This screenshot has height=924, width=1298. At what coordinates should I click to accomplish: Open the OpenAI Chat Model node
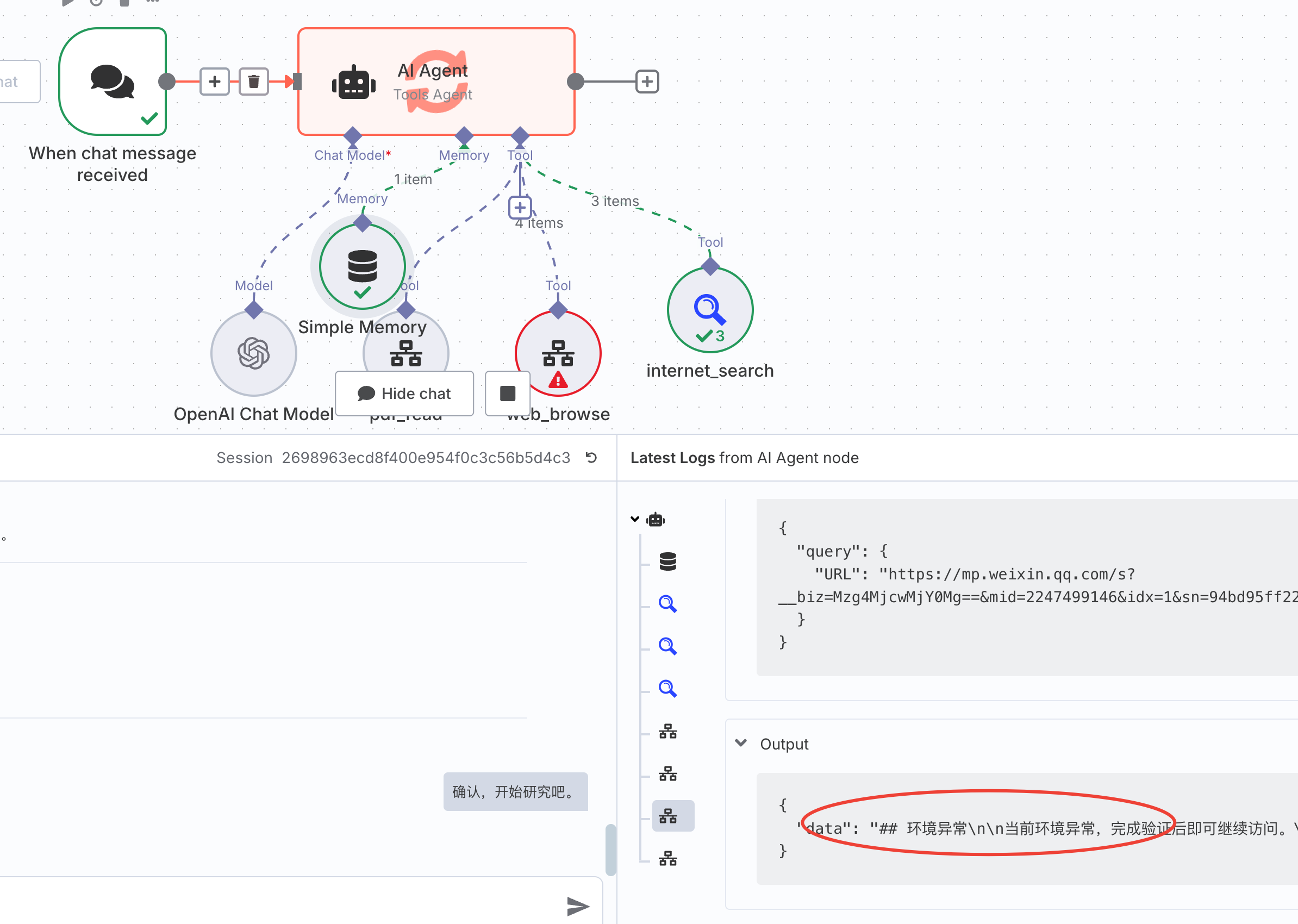[x=254, y=353]
